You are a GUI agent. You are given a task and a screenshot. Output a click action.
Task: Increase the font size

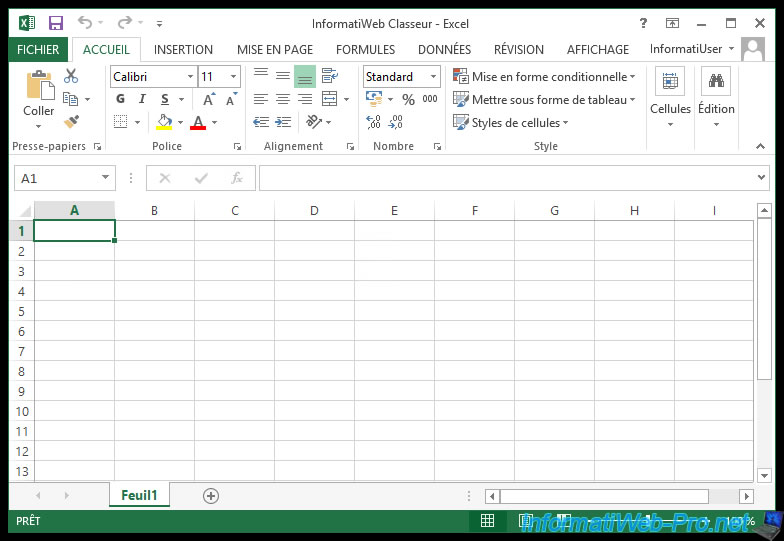[208, 99]
